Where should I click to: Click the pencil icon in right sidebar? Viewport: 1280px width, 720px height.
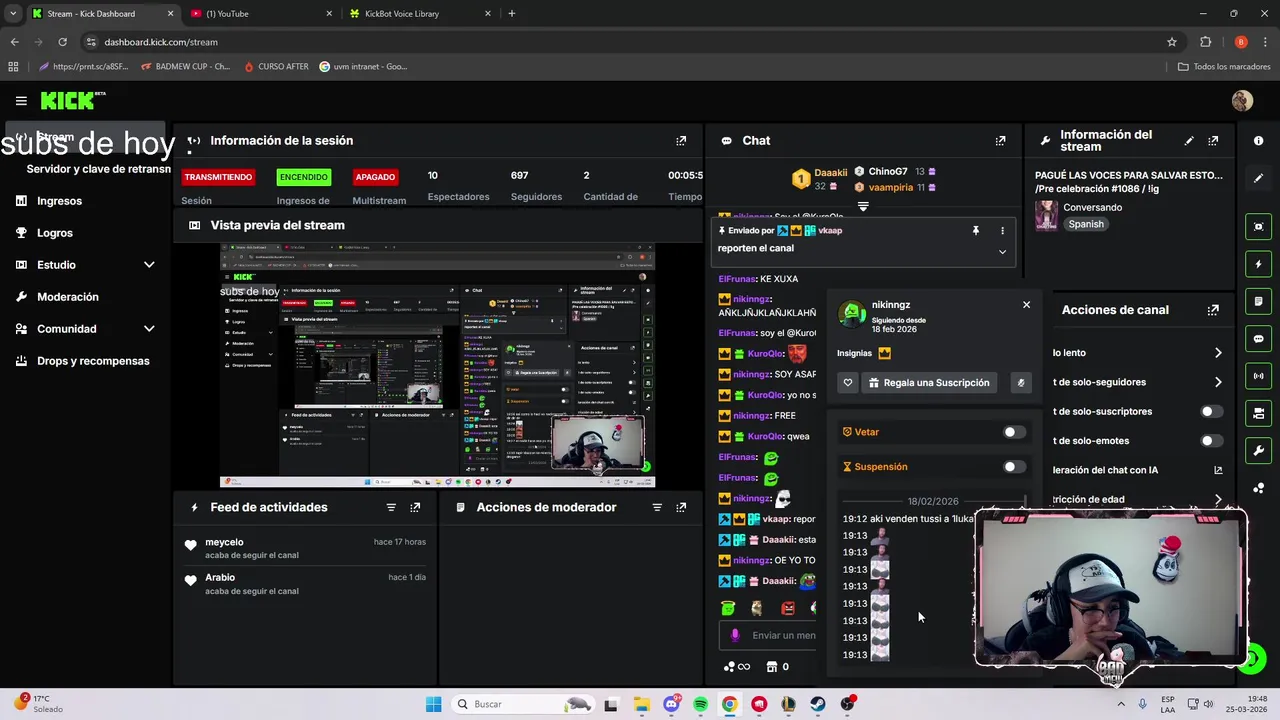tap(1258, 178)
